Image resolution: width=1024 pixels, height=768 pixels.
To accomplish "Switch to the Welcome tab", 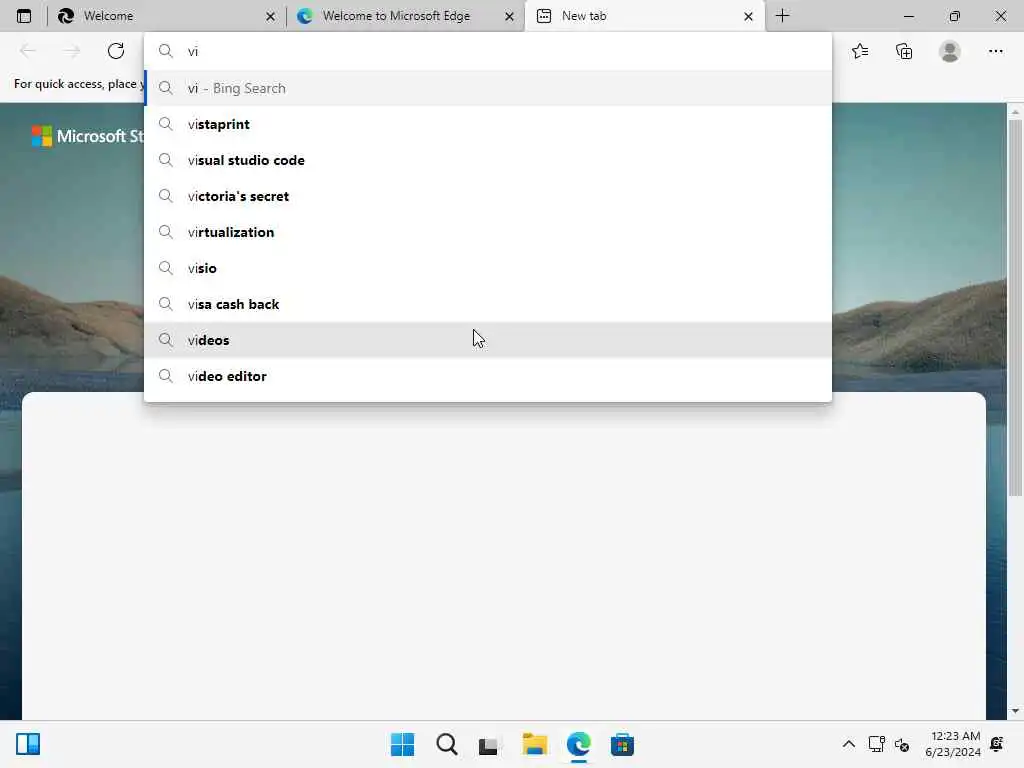I will [165, 16].
